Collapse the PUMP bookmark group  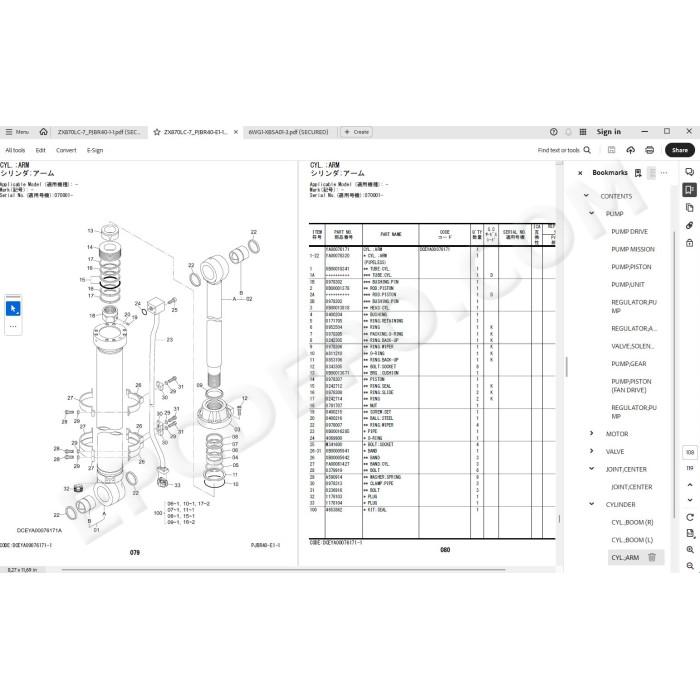592,213
